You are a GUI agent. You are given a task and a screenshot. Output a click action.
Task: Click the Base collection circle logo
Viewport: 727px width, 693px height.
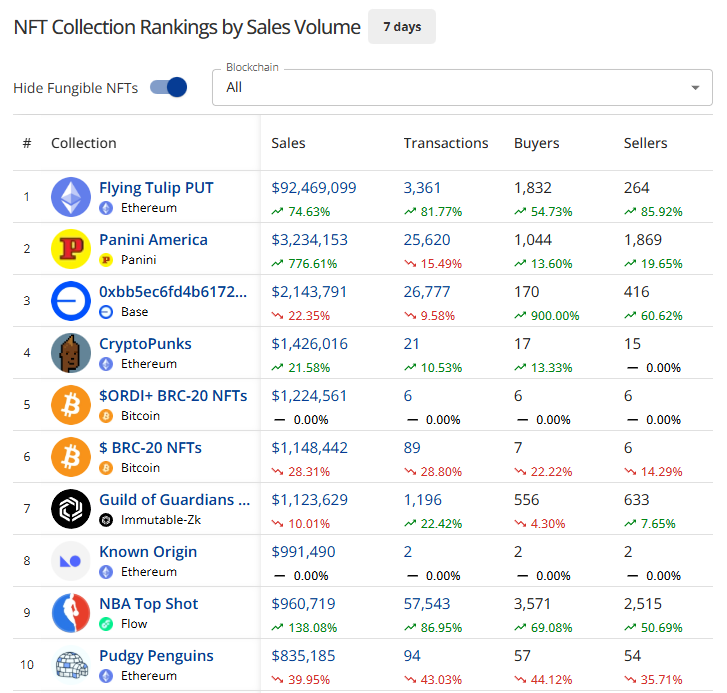pyautogui.click(x=71, y=301)
